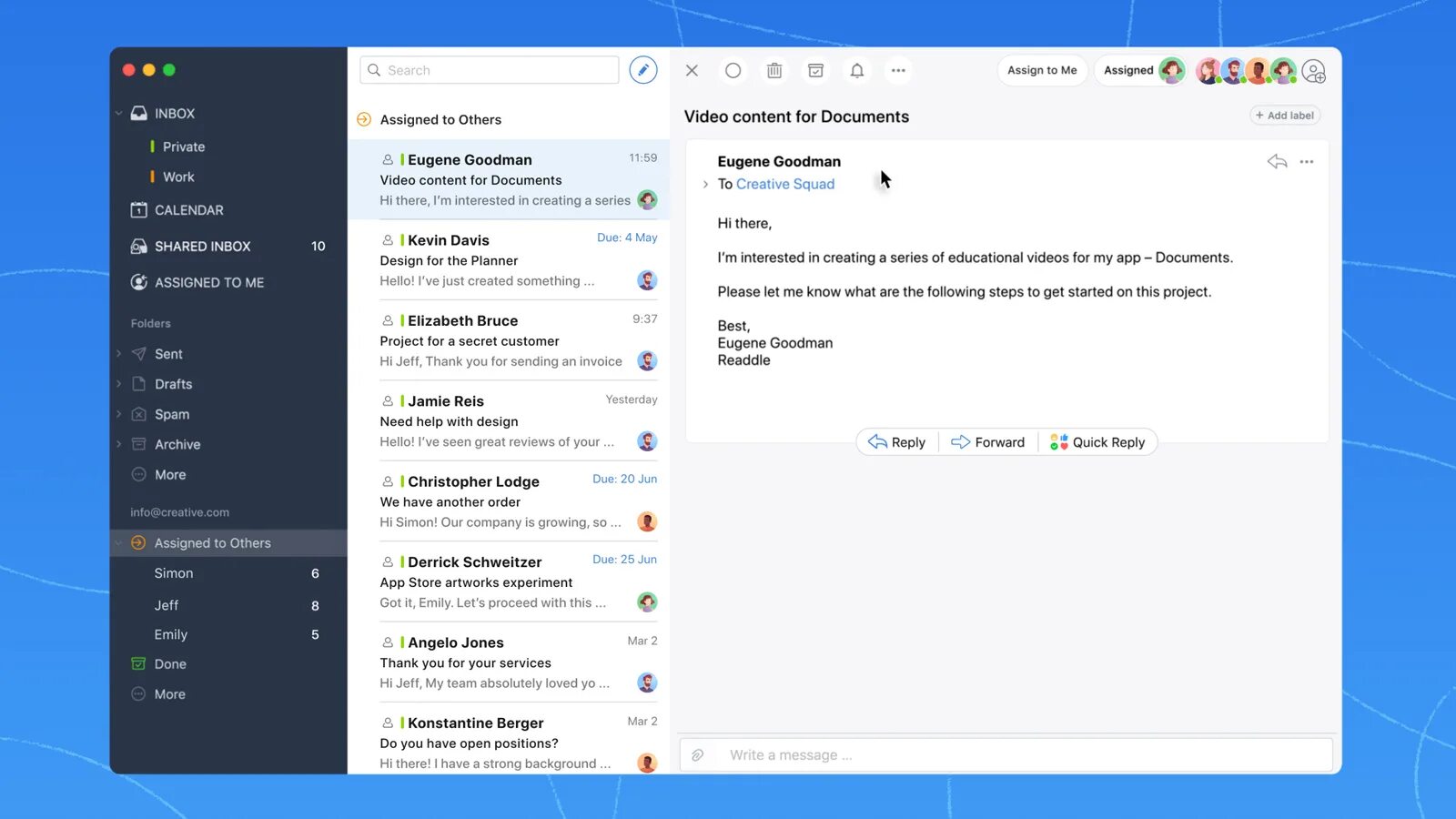Viewport: 1456px width, 819px height.
Task: Select Assigned to Others in sidebar
Action: pos(227,543)
